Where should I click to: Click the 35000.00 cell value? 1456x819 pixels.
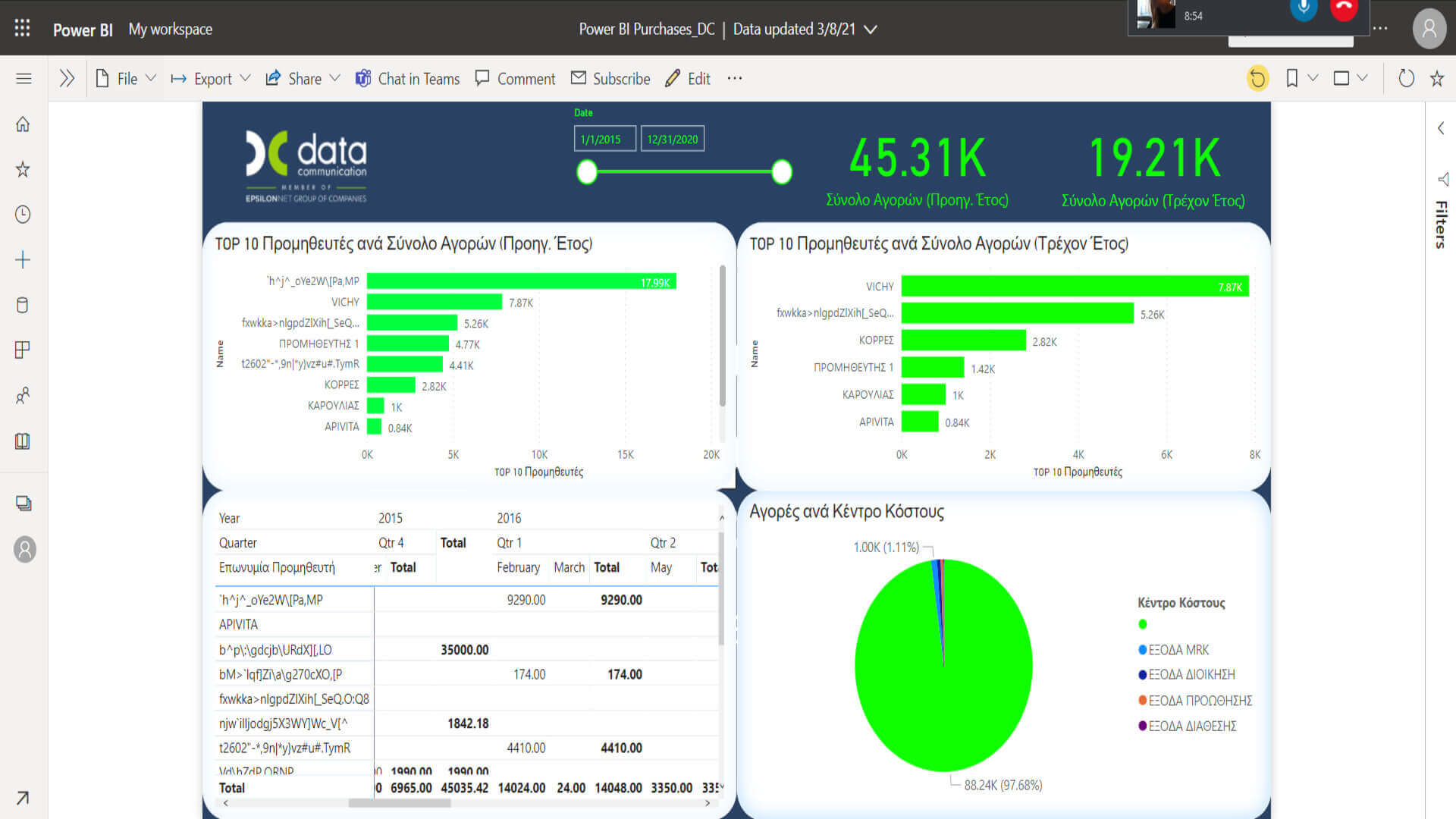(464, 650)
